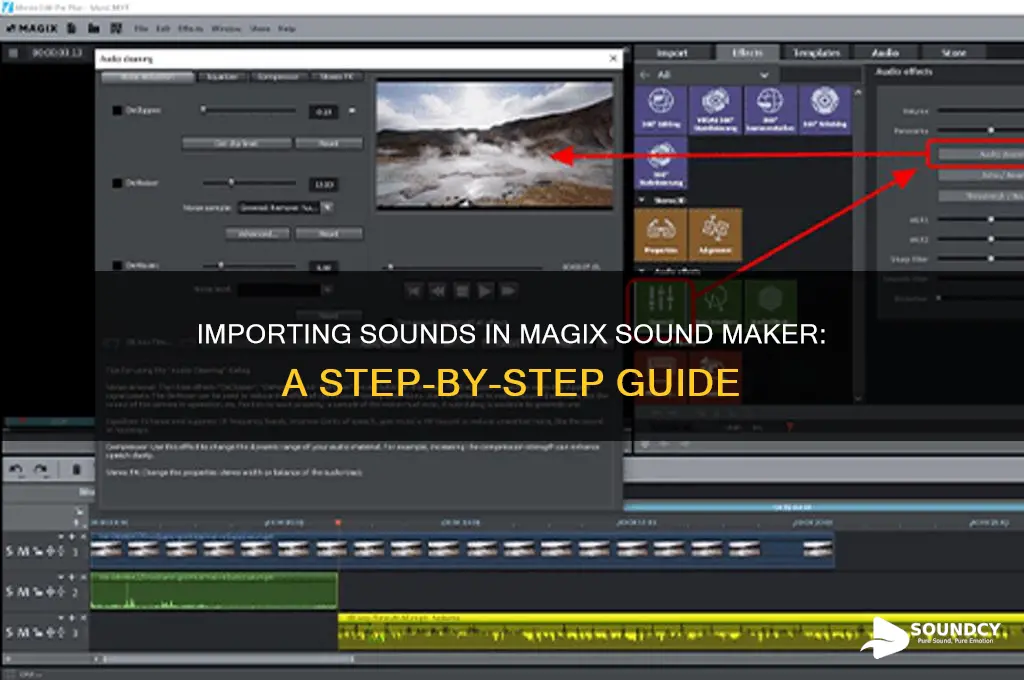Open the Stereo FX tab in Audio cleaning
1024x680 pixels.
[x=336, y=77]
